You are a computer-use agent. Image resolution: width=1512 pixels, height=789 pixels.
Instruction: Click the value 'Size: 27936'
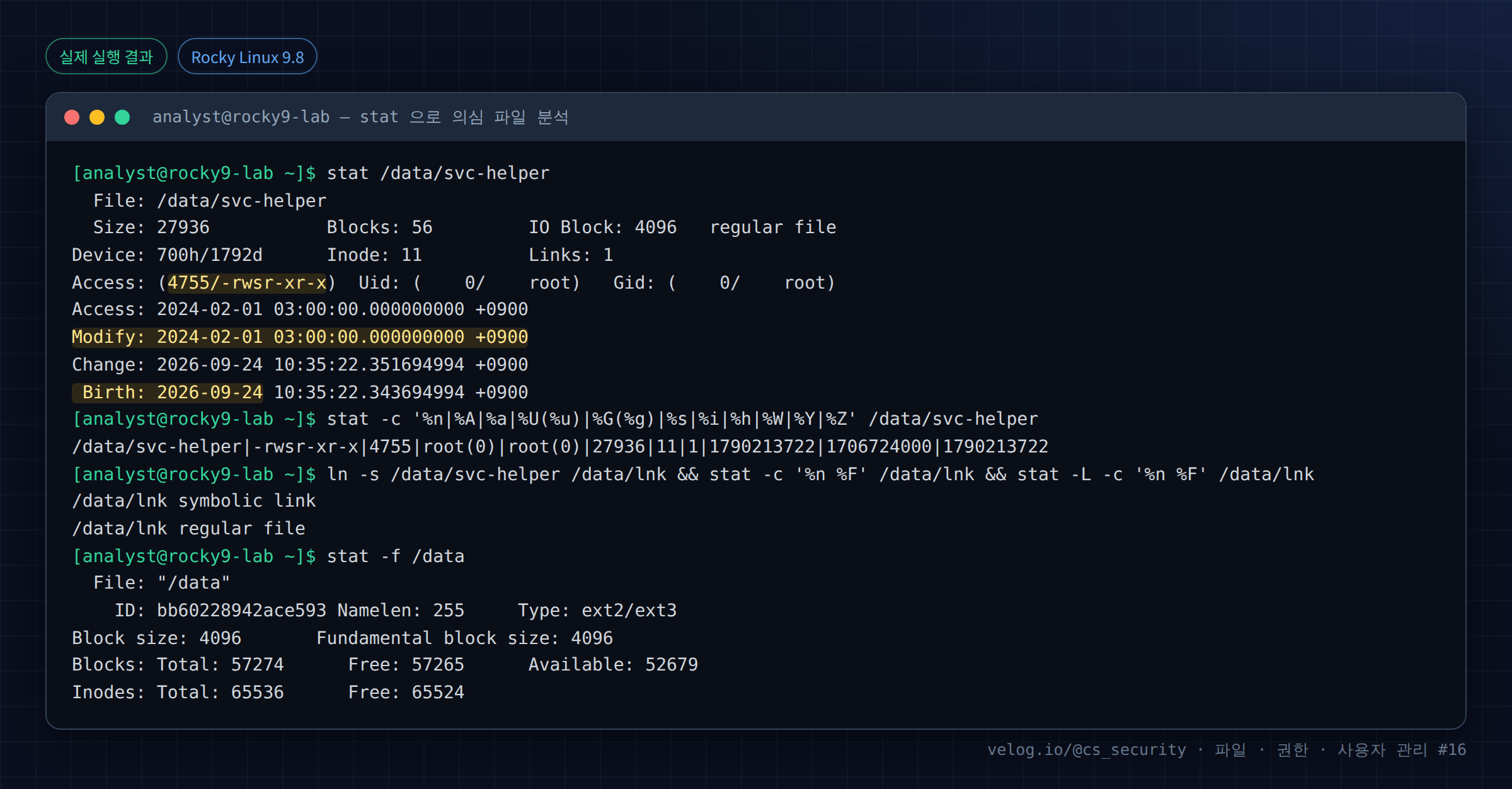point(151,227)
